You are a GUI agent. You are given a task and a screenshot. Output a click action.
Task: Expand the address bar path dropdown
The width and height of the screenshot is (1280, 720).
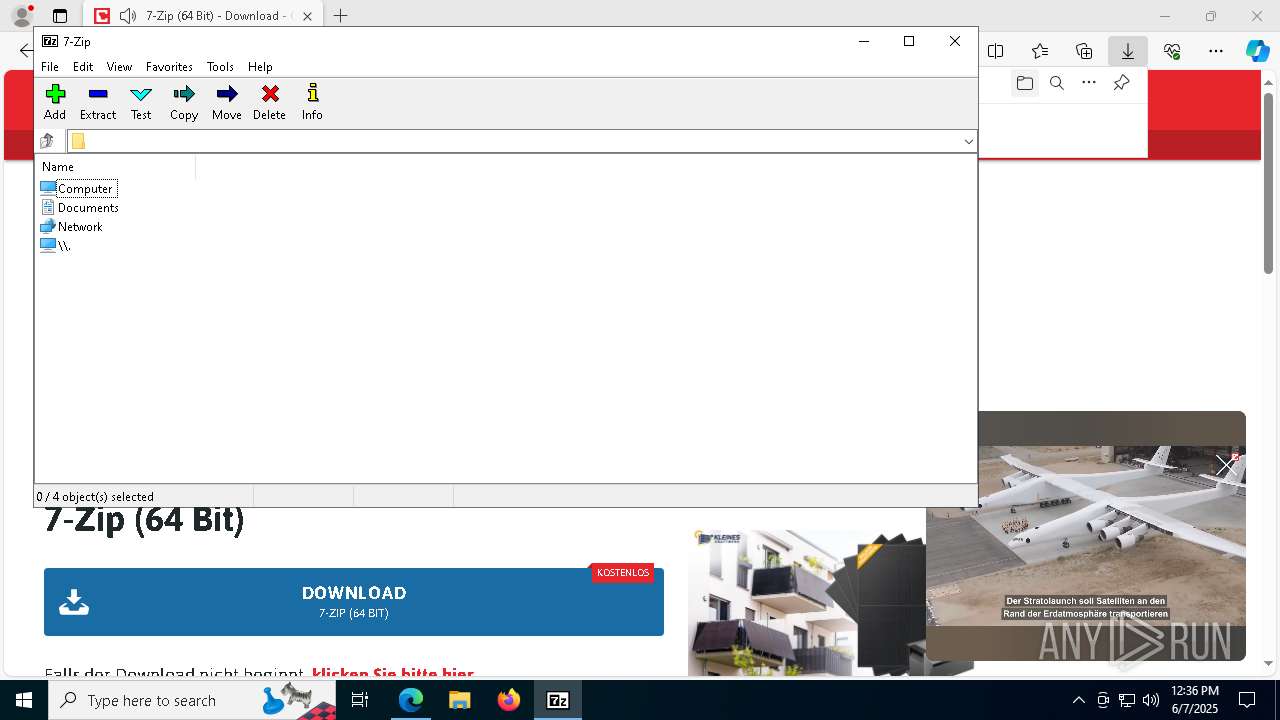968,141
